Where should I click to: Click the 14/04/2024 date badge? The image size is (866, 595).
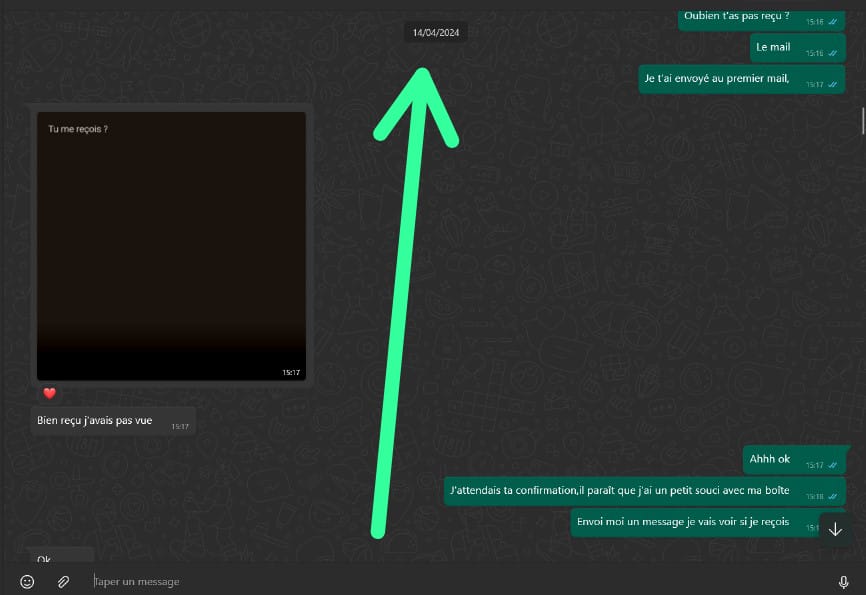pyautogui.click(x=436, y=32)
